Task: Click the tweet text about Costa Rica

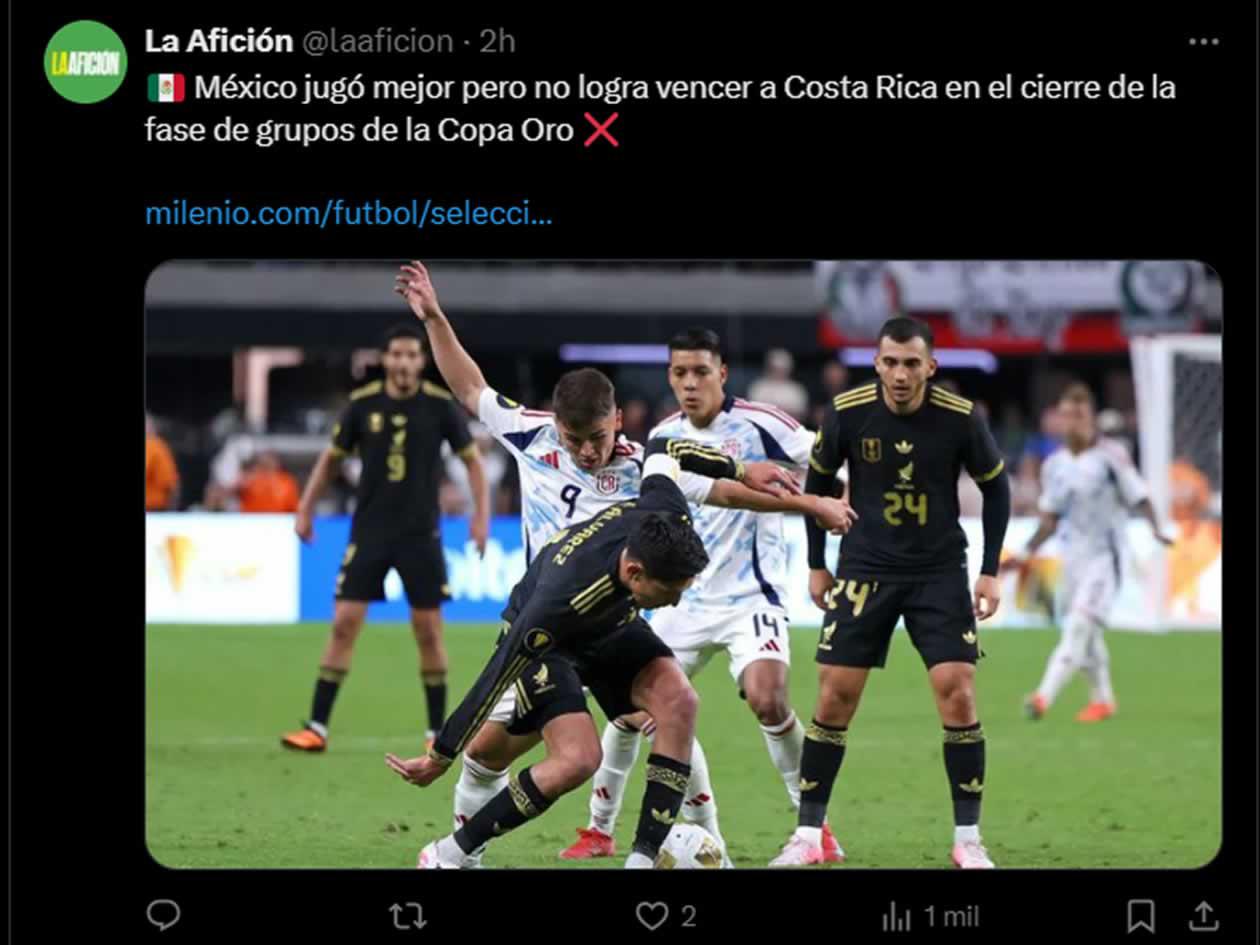Action: (x=660, y=109)
